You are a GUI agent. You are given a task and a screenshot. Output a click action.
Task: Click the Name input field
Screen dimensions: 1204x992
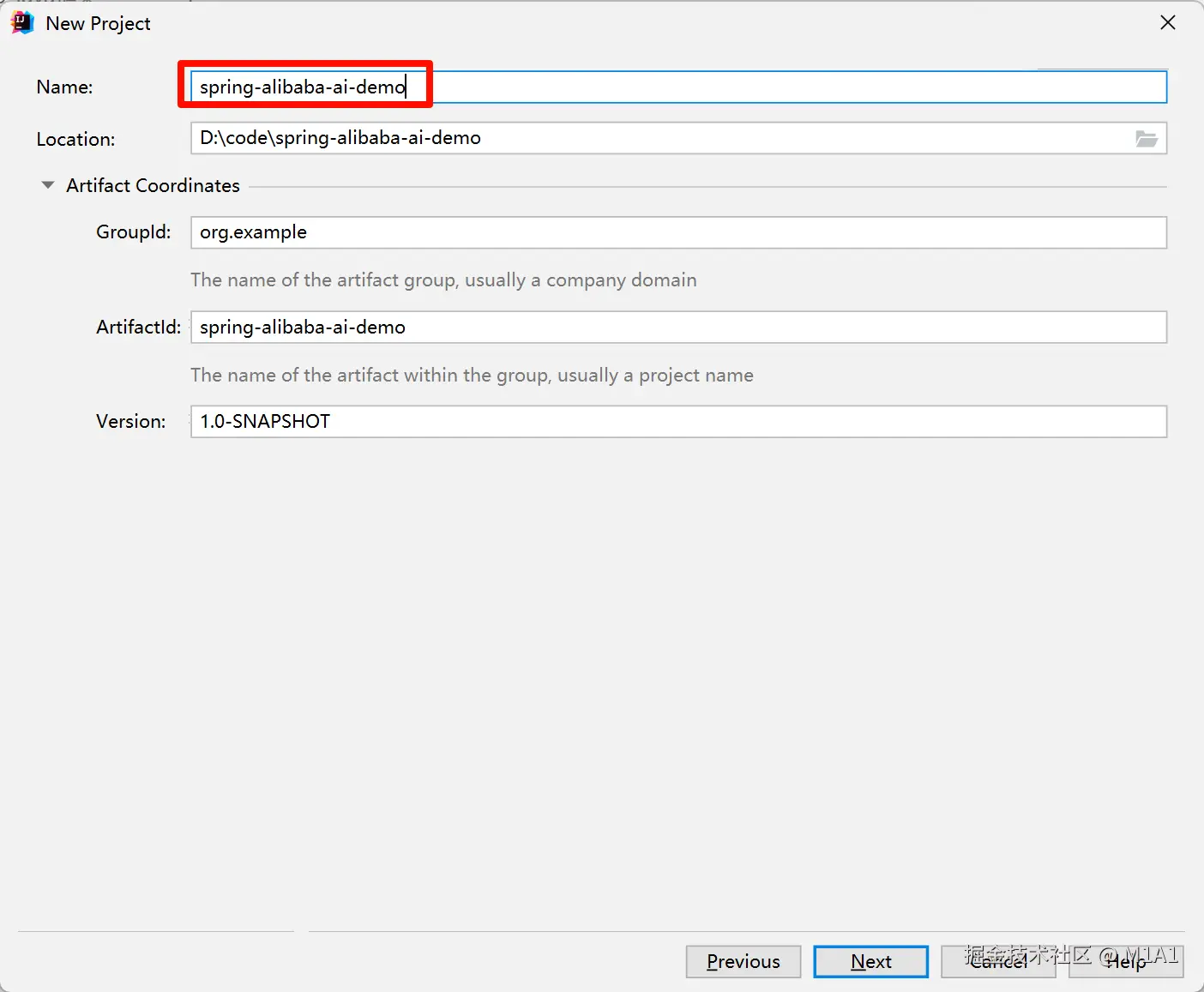[x=678, y=87]
